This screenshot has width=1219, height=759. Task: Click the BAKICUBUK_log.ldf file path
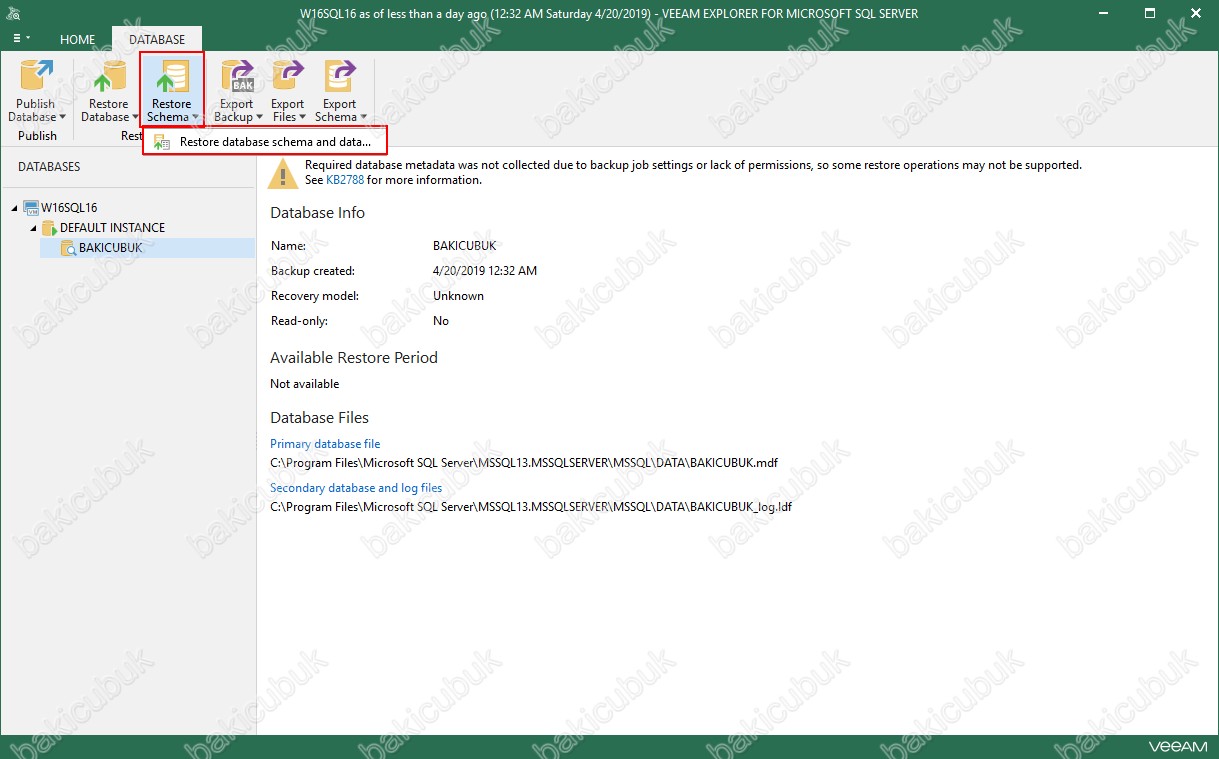click(x=531, y=507)
